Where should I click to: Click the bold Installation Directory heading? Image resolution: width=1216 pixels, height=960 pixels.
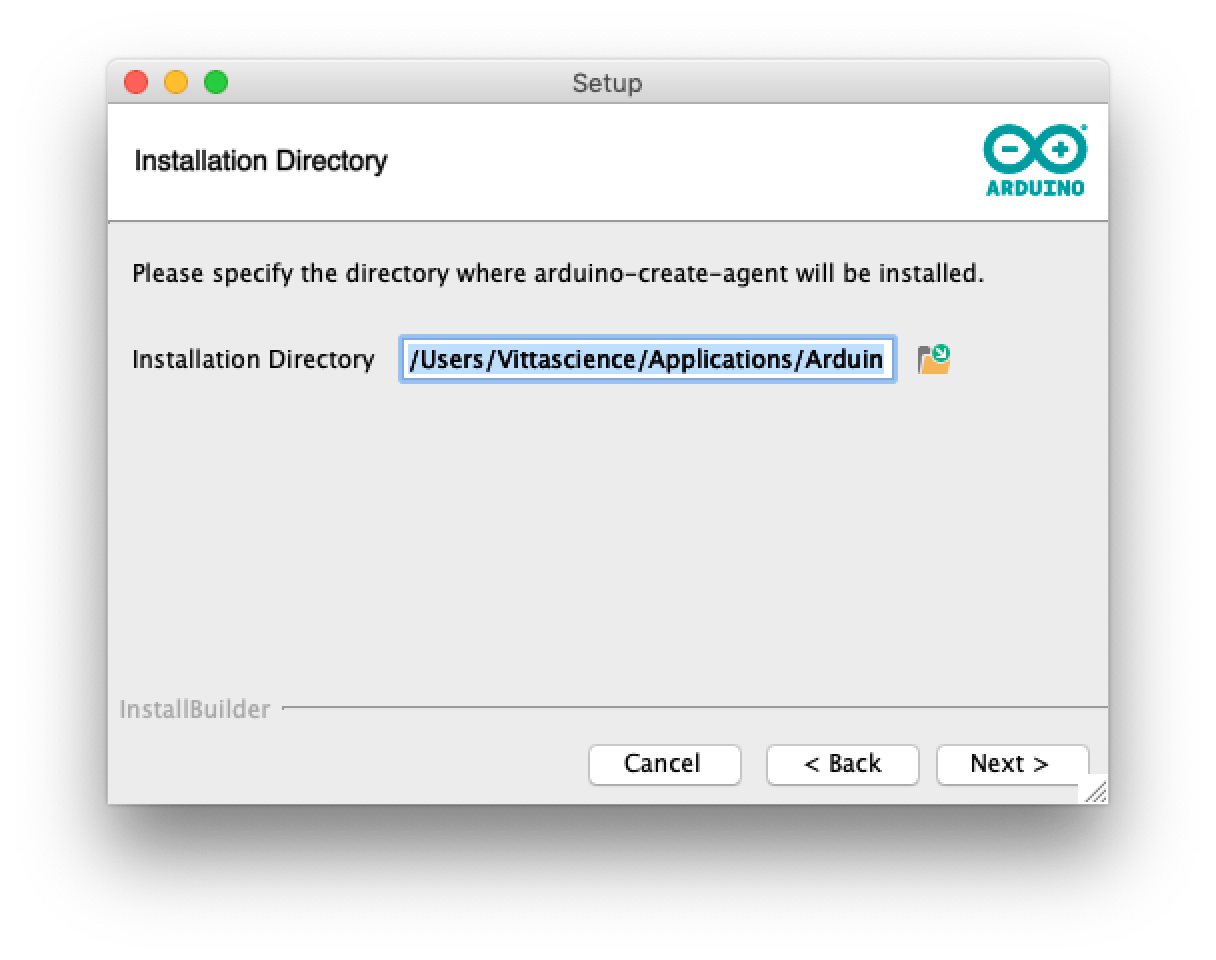click(260, 161)
